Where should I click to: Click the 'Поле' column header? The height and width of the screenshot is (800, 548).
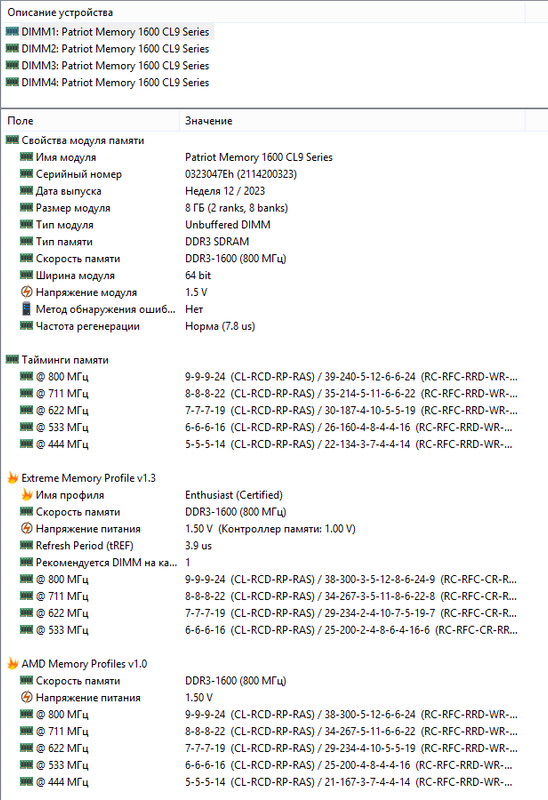coord(90,121)
